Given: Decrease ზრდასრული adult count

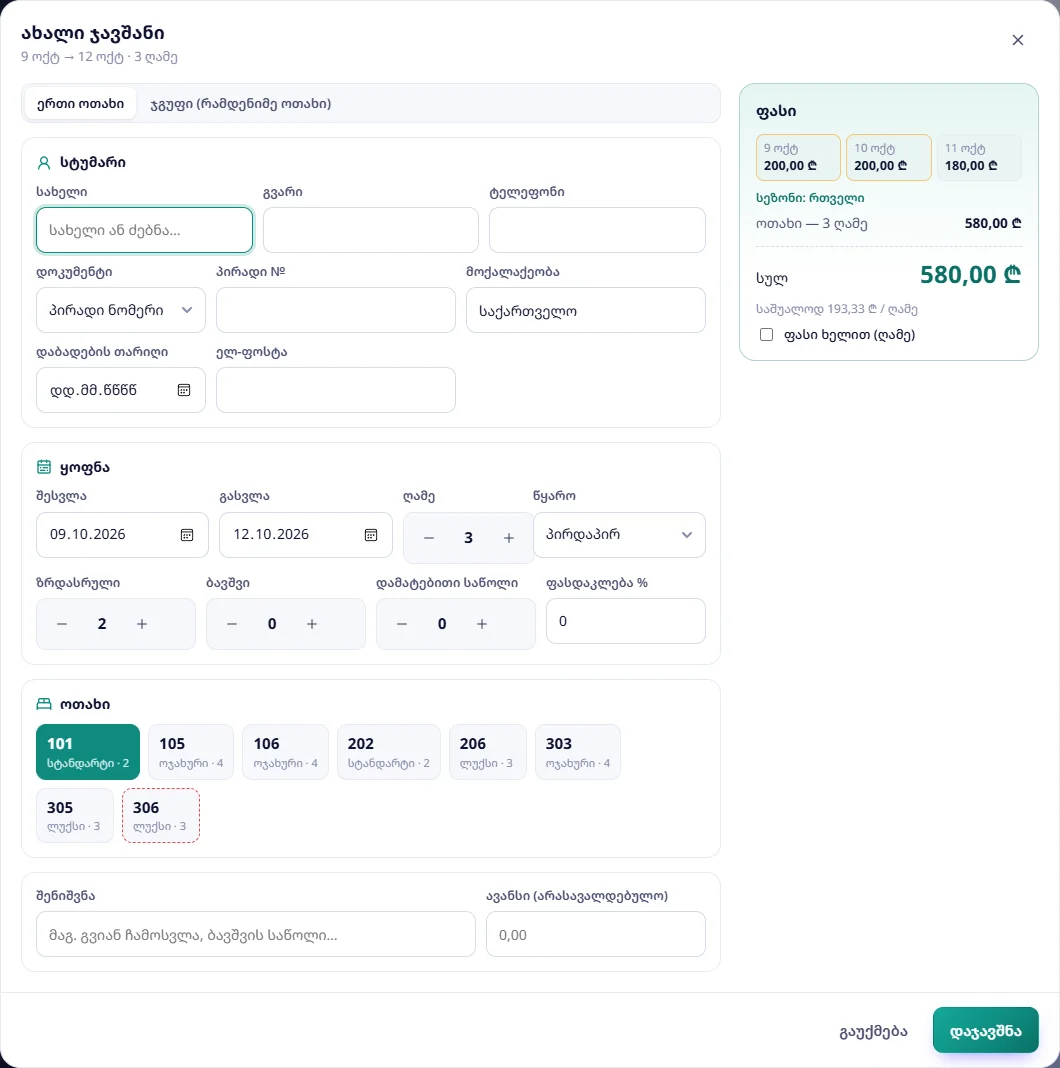Looking at the screenshot, I should (x=62, y=624).
